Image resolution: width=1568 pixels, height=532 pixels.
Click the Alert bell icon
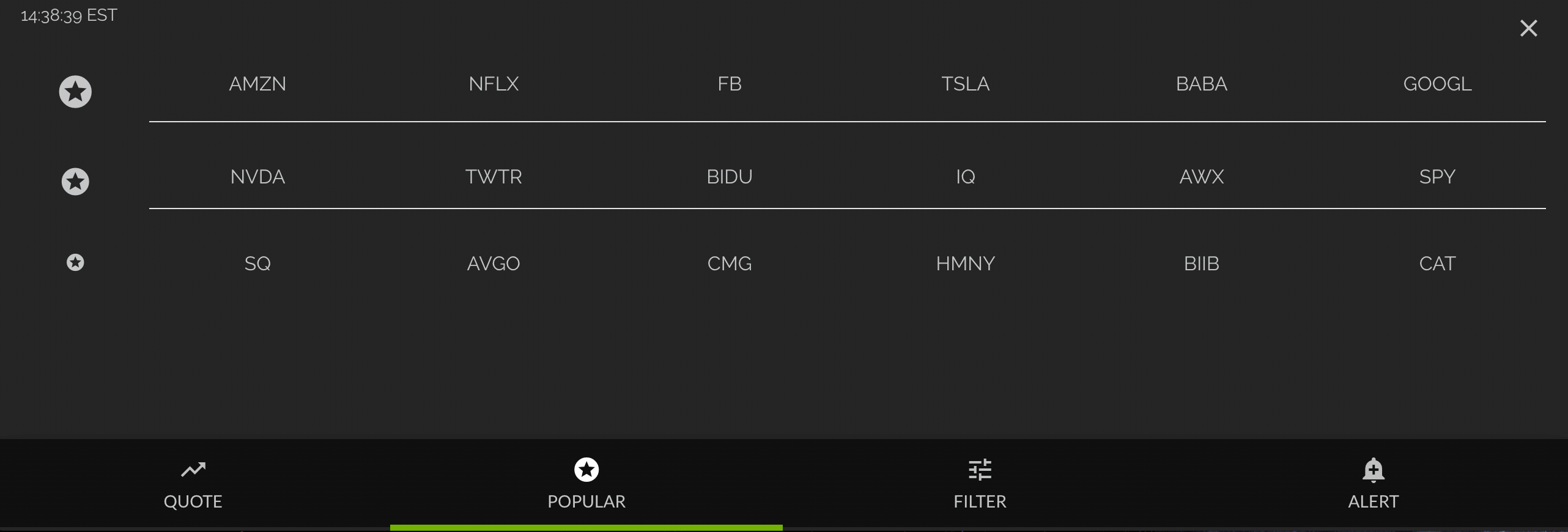[1374, 470]
